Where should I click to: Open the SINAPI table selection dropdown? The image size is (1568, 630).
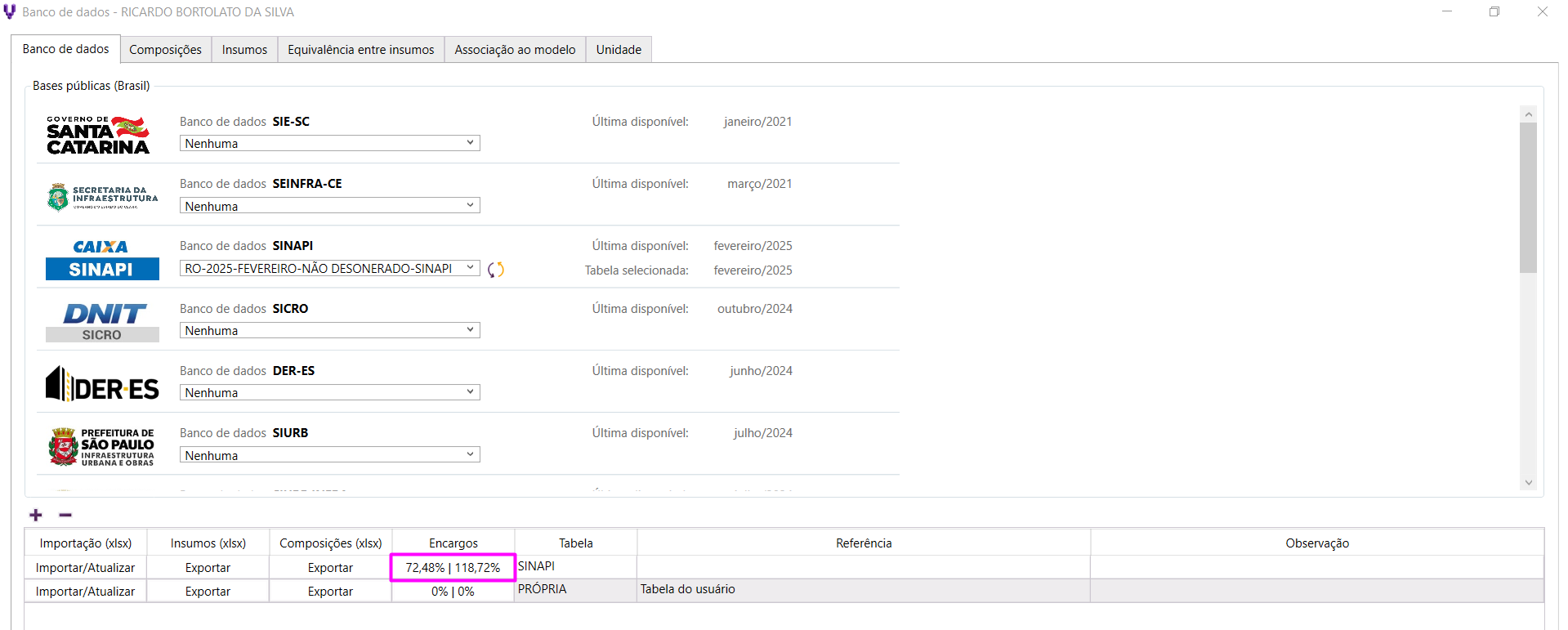[x=330, y=268]
